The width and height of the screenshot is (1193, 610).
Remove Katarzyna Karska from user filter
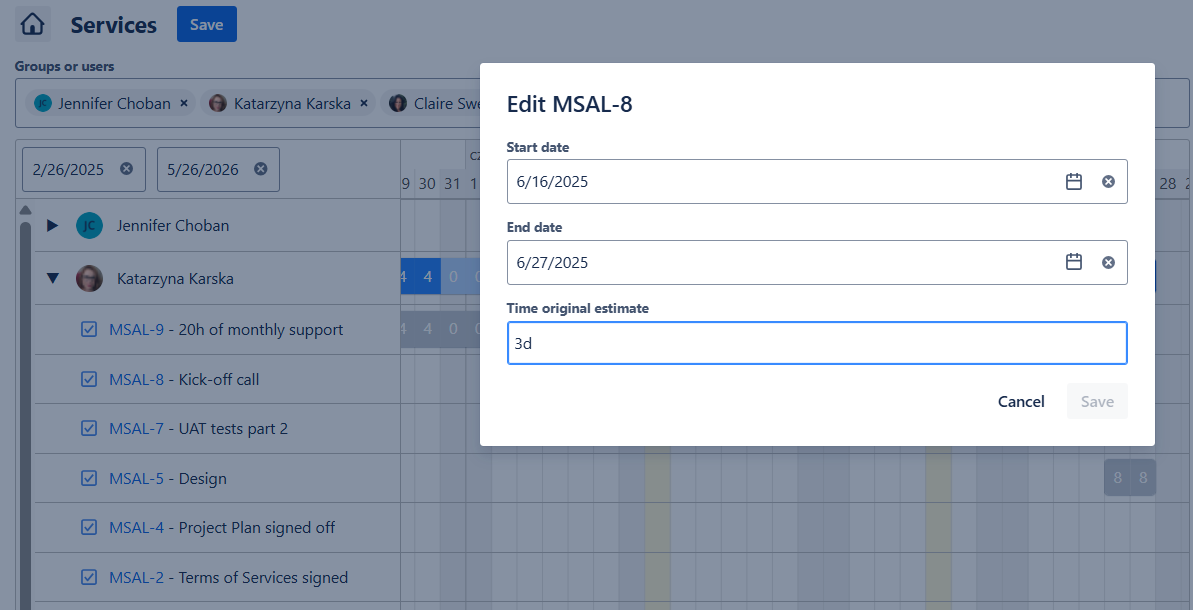(364, 104)
